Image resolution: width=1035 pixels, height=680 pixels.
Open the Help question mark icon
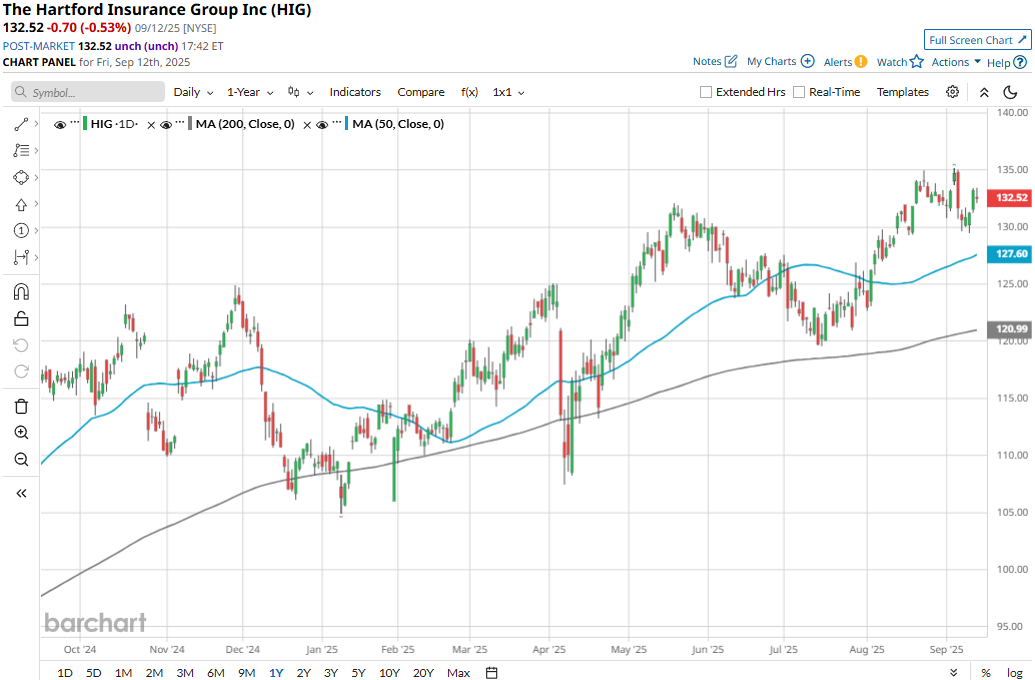point(1020,62)
